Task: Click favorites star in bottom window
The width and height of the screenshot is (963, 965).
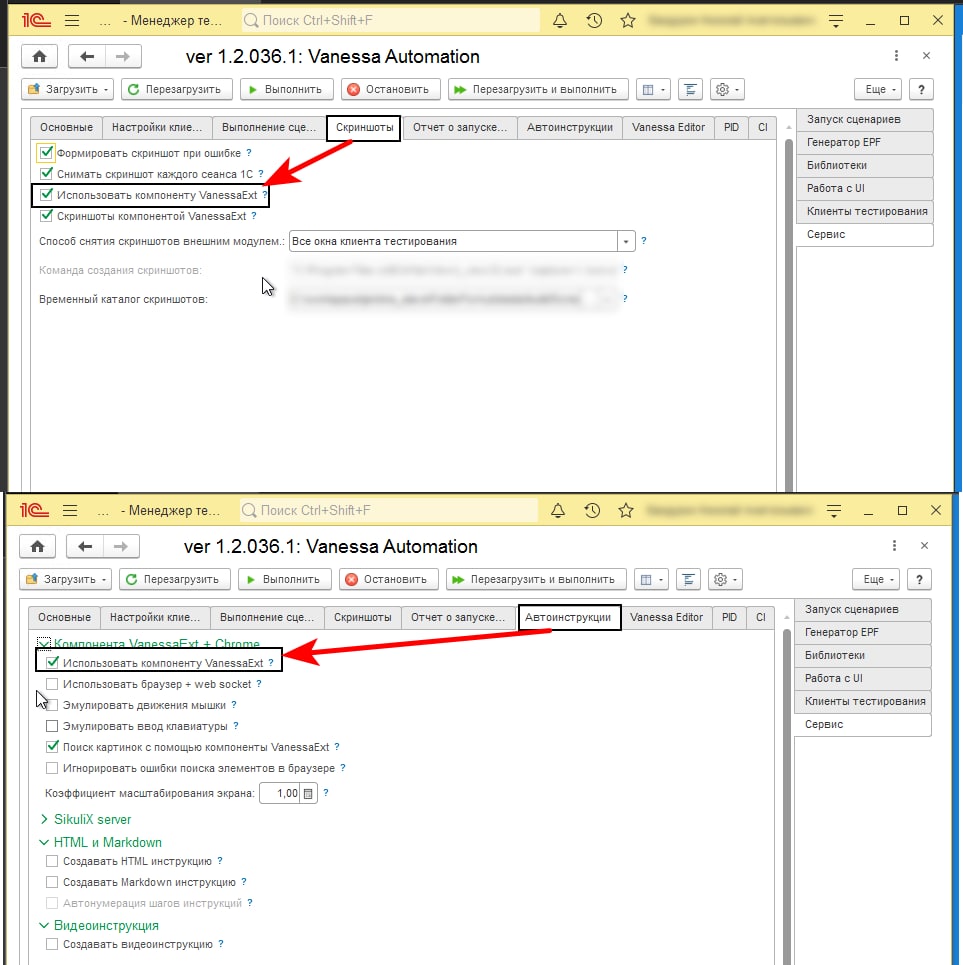Action: (x=626, y=510)
